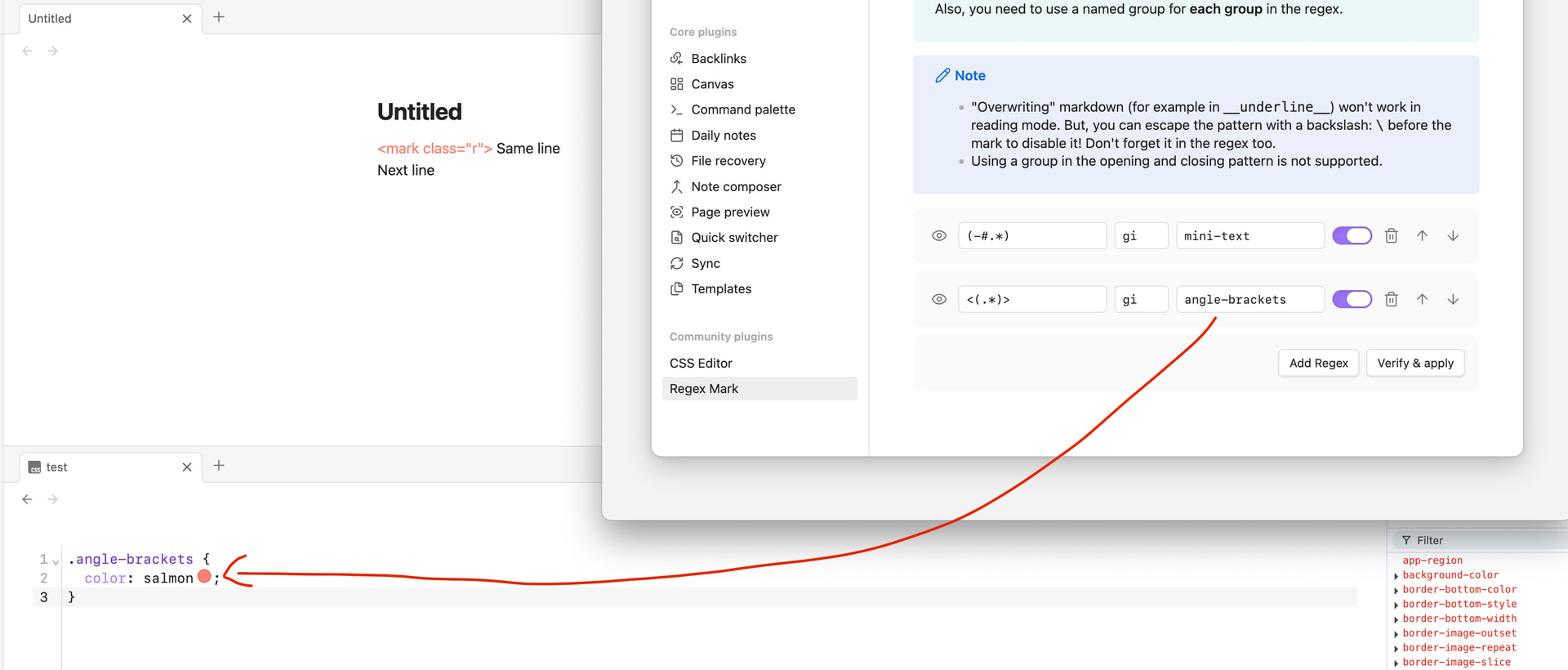1568x670 pixels.
Task: Expand the border-bottom-style property
Action: pos(1396,605)
